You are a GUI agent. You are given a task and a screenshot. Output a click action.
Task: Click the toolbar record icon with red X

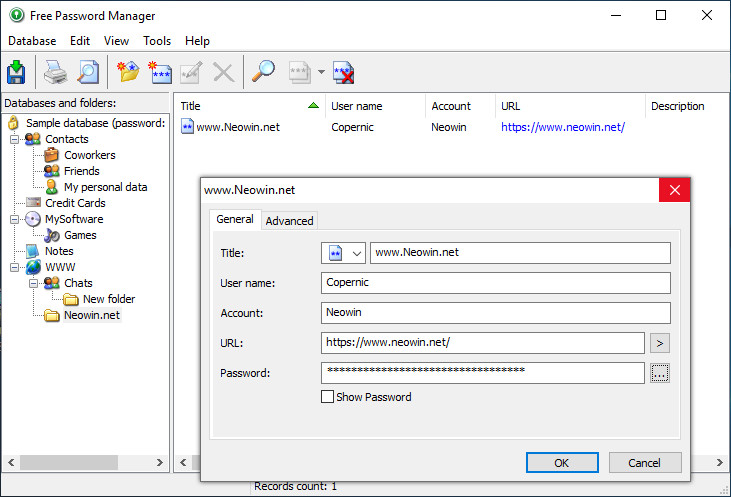point(344,72)
